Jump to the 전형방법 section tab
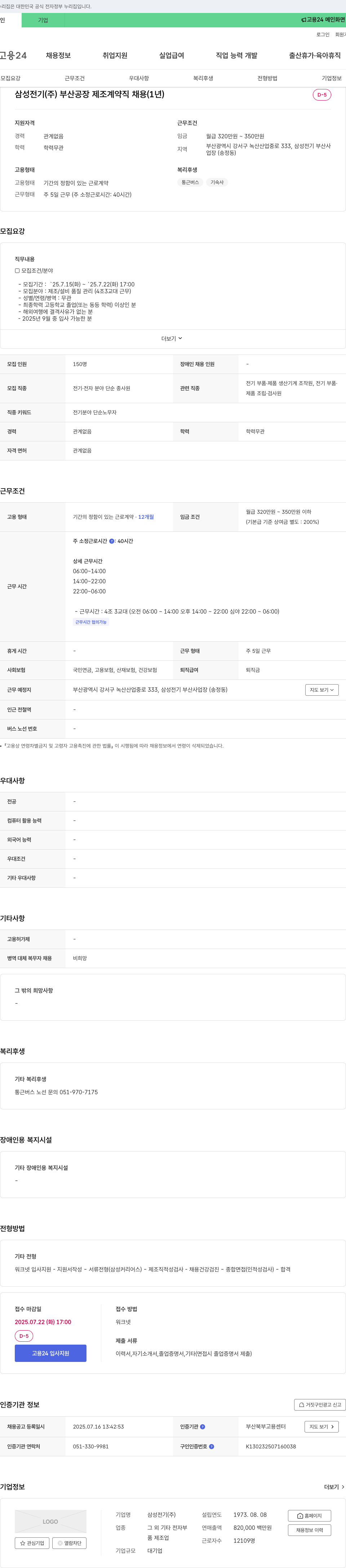This screenshot has height=1568, width=346. 267,79
